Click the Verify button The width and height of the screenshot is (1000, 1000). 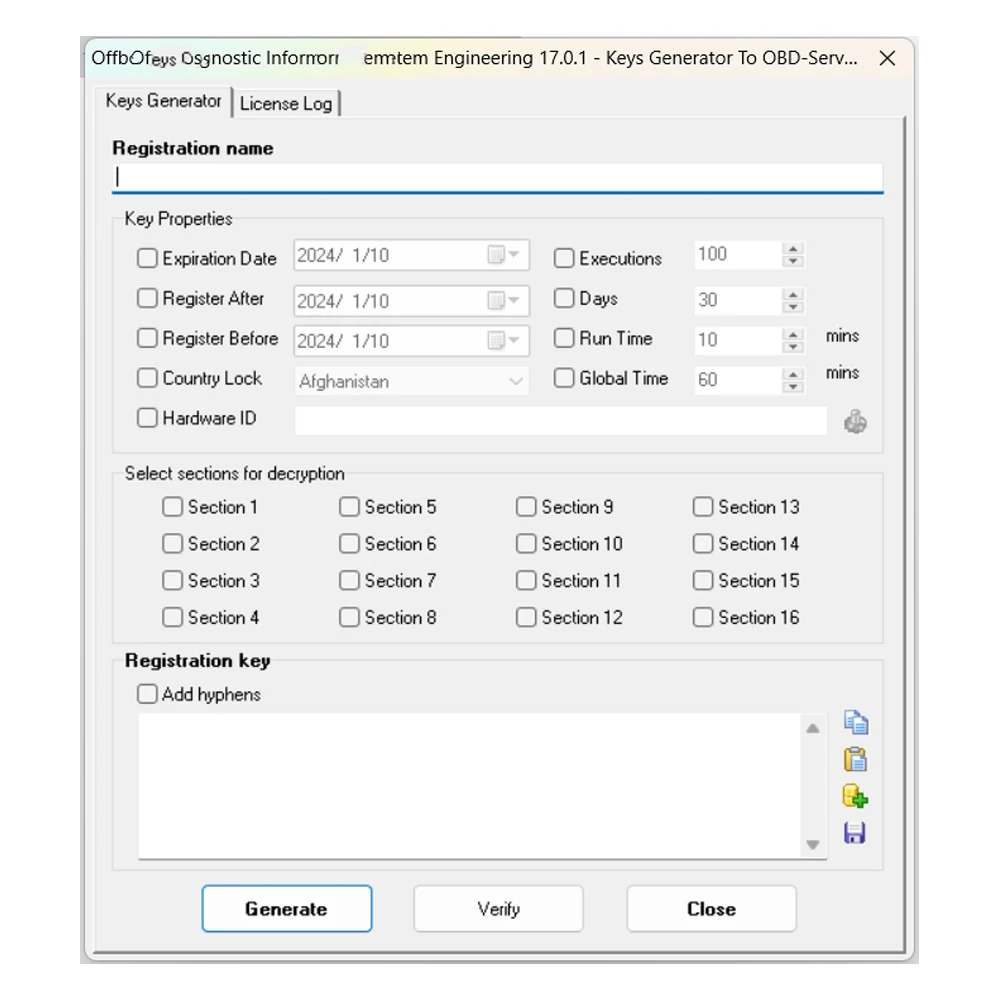coord(498,909)
